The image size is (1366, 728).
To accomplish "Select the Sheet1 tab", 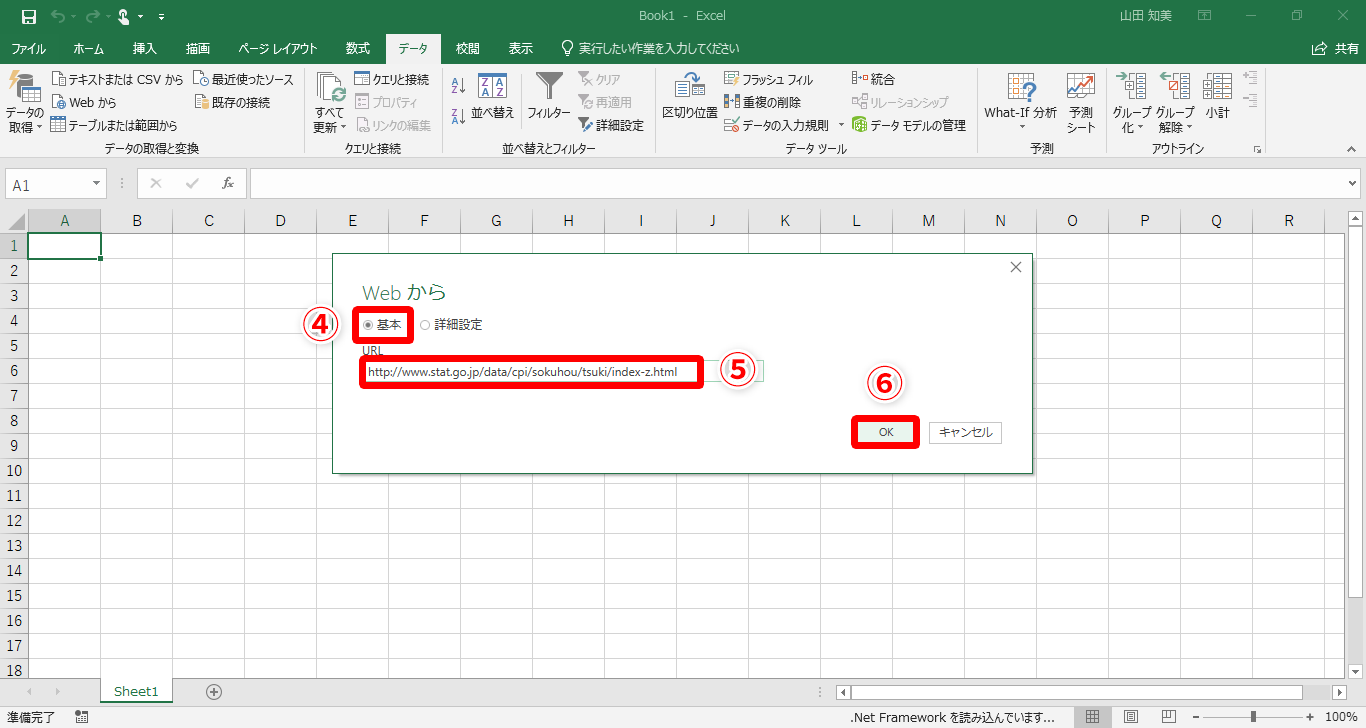I will (137, 692).
